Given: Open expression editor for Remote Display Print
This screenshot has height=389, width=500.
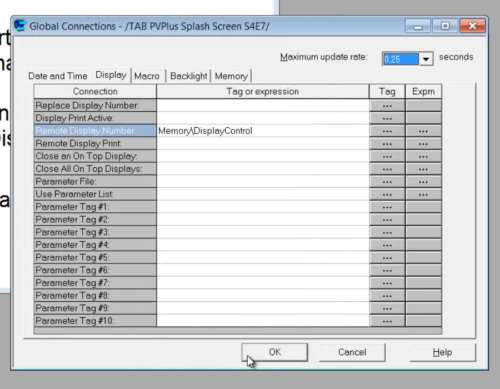Looking at the screenshot, I should [423, 144].
